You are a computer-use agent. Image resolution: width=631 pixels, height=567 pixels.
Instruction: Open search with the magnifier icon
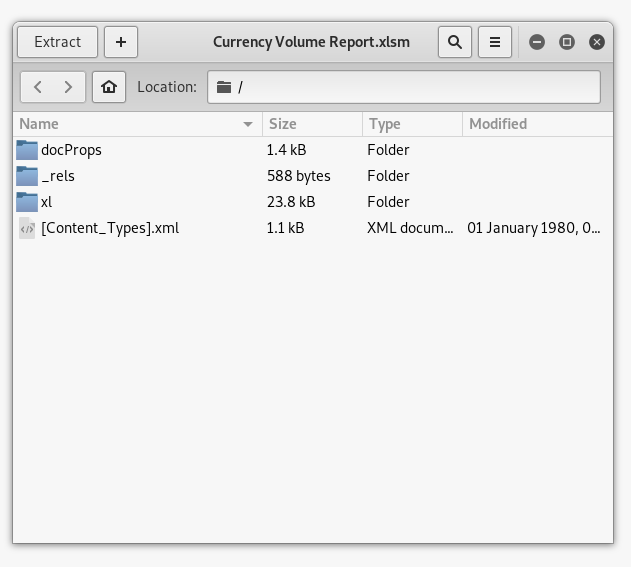[x=455, y=42]
